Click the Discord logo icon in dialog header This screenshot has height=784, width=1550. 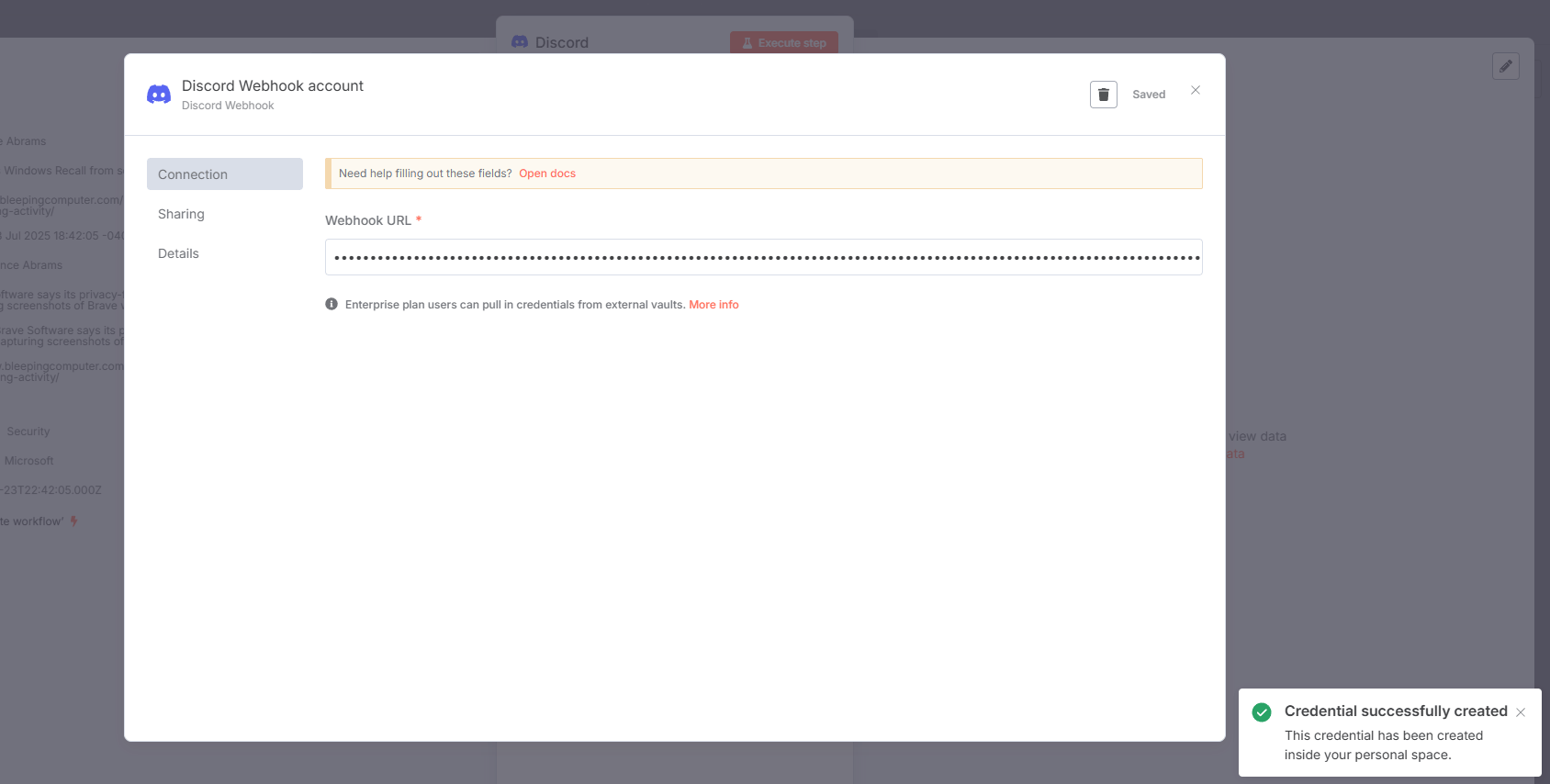[x=159, y=95]
